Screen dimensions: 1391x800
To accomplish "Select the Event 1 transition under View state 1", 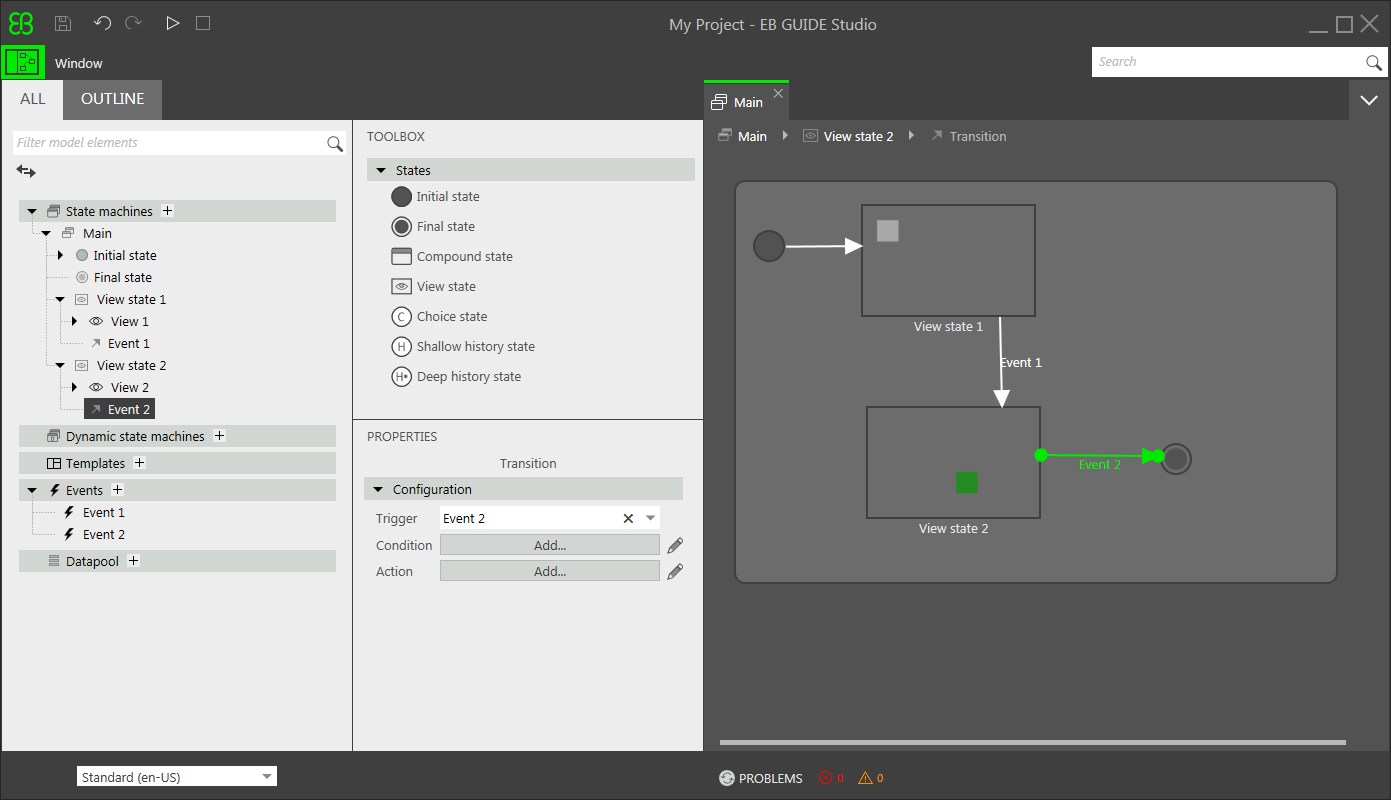I will click(129, 343).
